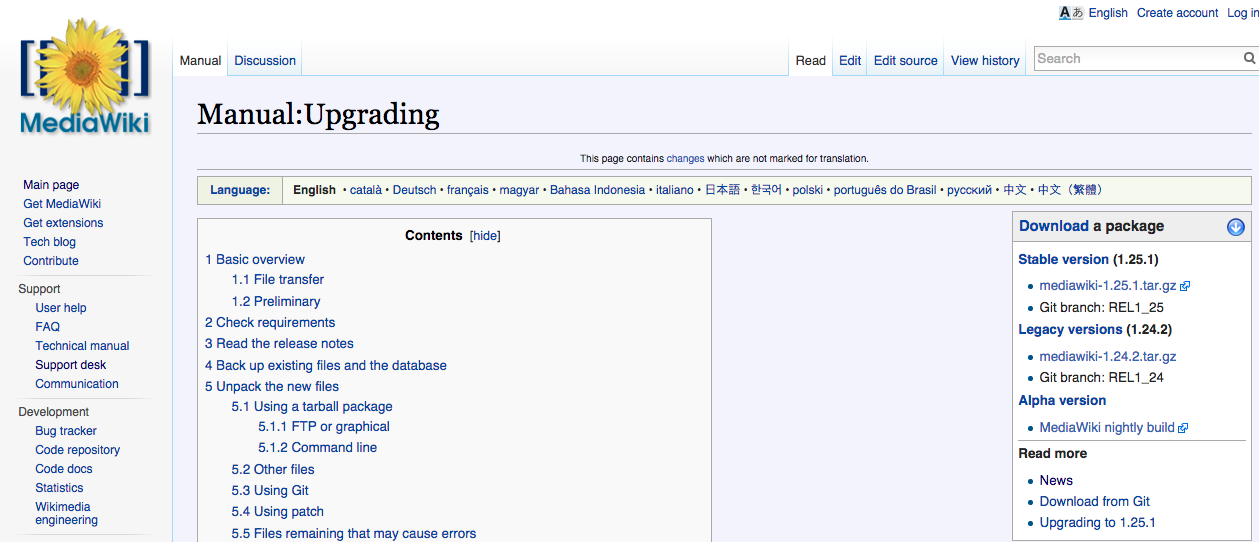
Task: Jump to '3 Read the release notes'
Action: [x=279, y=344]
